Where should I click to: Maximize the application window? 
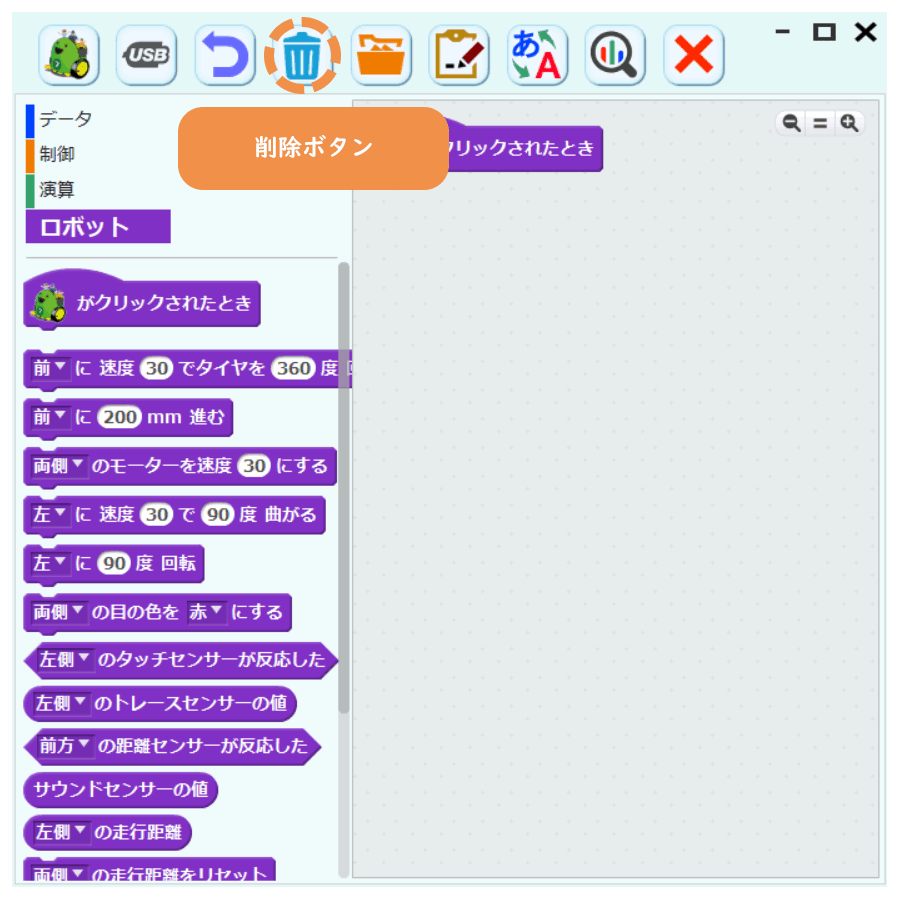click(824, 32)
